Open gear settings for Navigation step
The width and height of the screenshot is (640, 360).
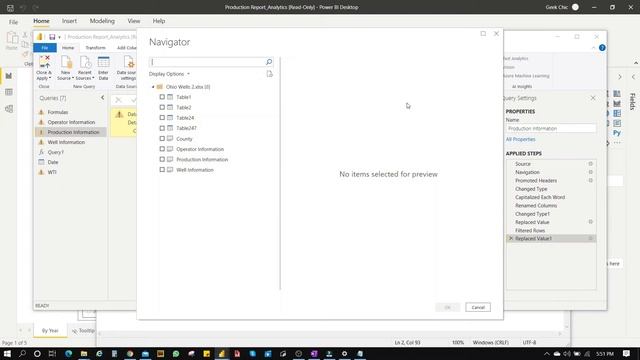[x=591, y=172]
